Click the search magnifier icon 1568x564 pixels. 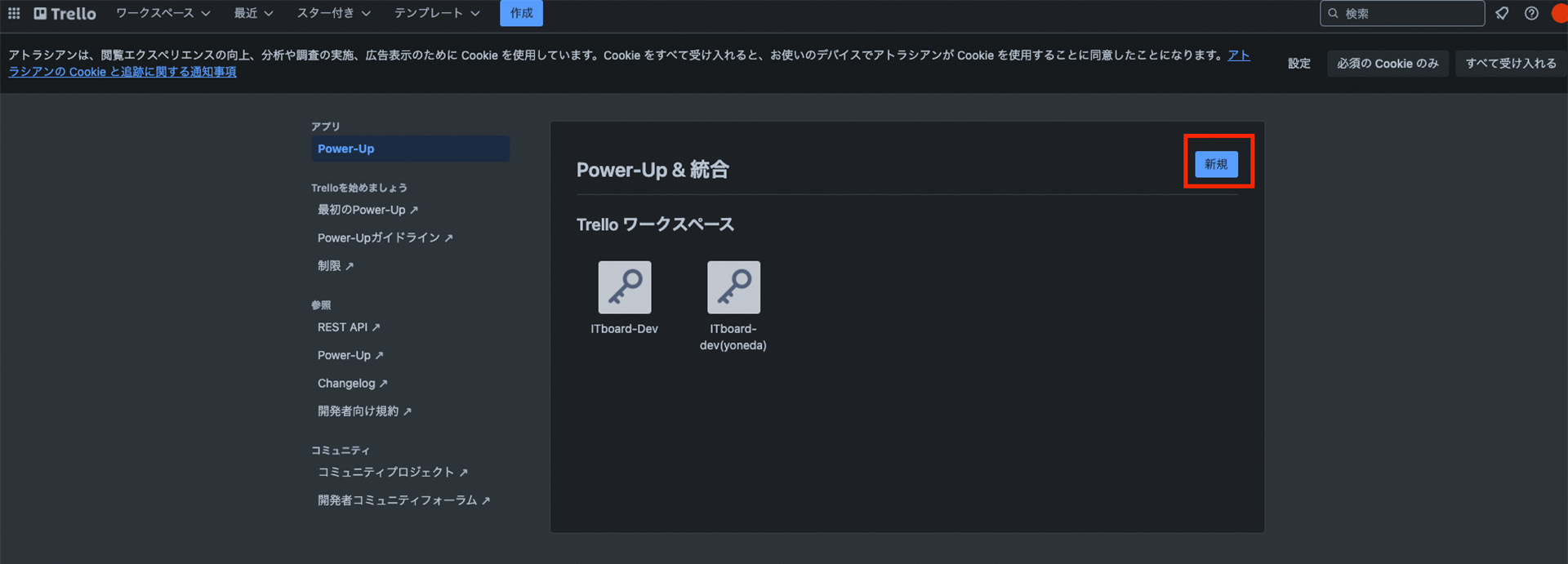click(1333, 13)
